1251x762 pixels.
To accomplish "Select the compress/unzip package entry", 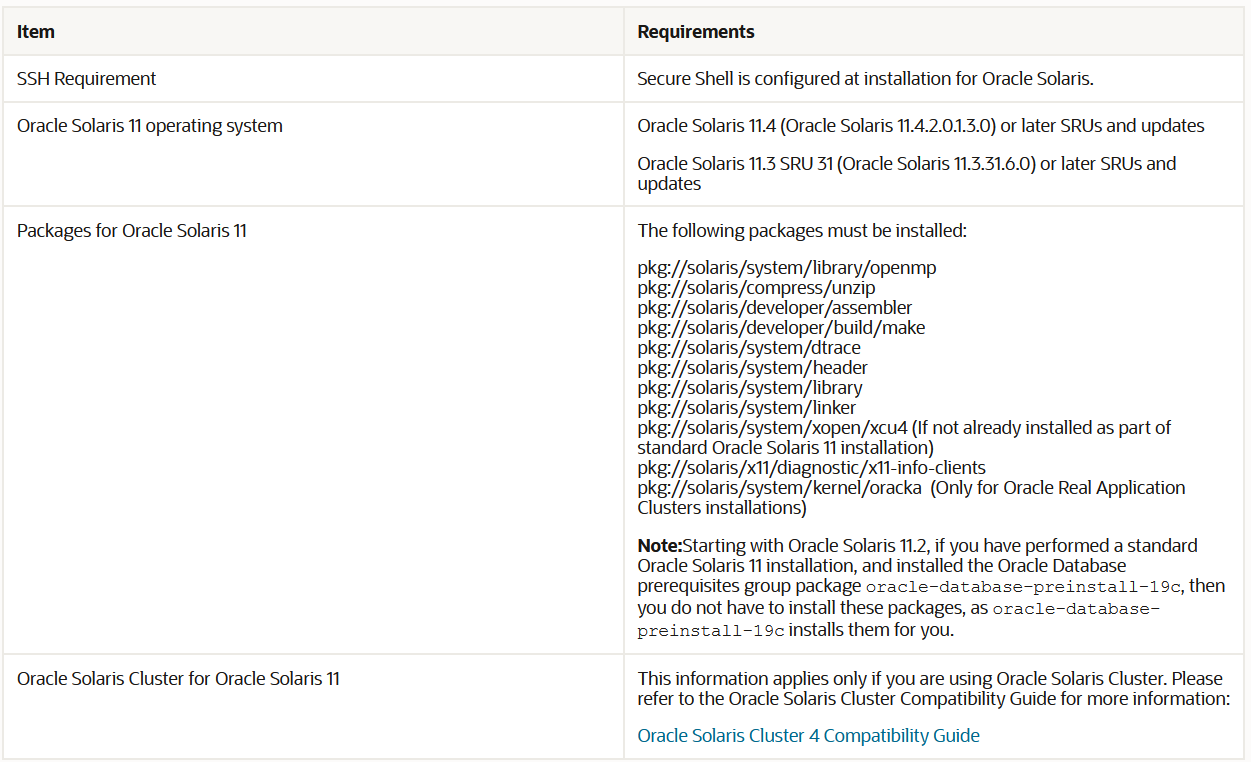I will tap(756, 287).
